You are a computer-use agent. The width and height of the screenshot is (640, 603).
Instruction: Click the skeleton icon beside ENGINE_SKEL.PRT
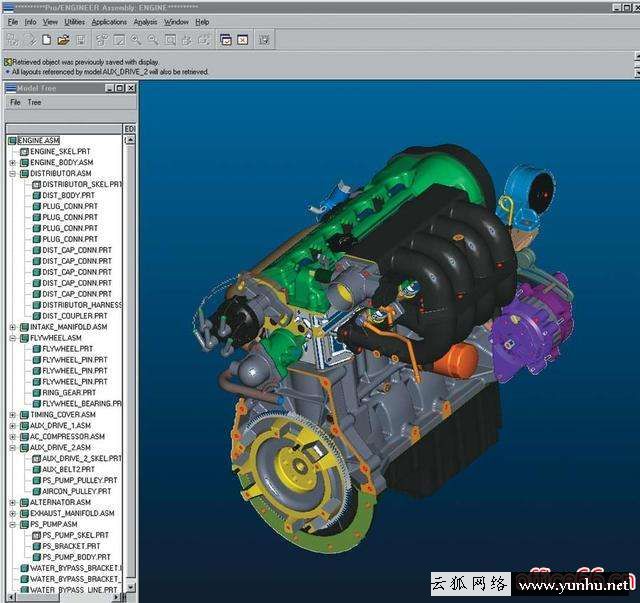click(24, 151)
